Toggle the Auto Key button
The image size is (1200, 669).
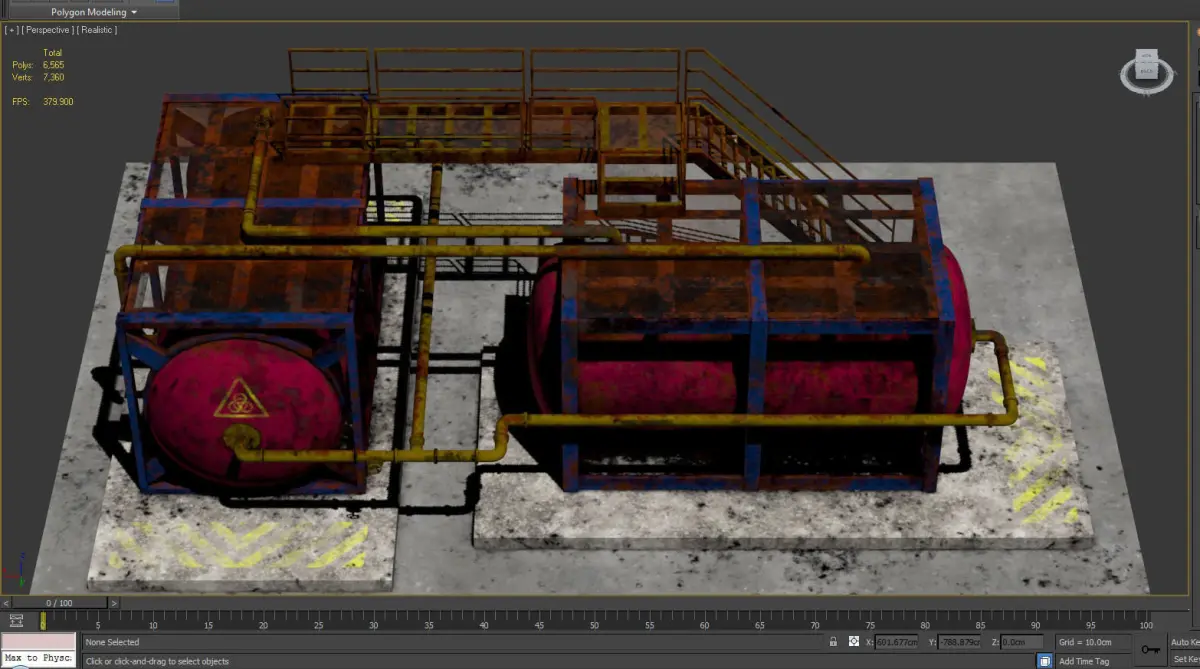tap(1185, 642)
